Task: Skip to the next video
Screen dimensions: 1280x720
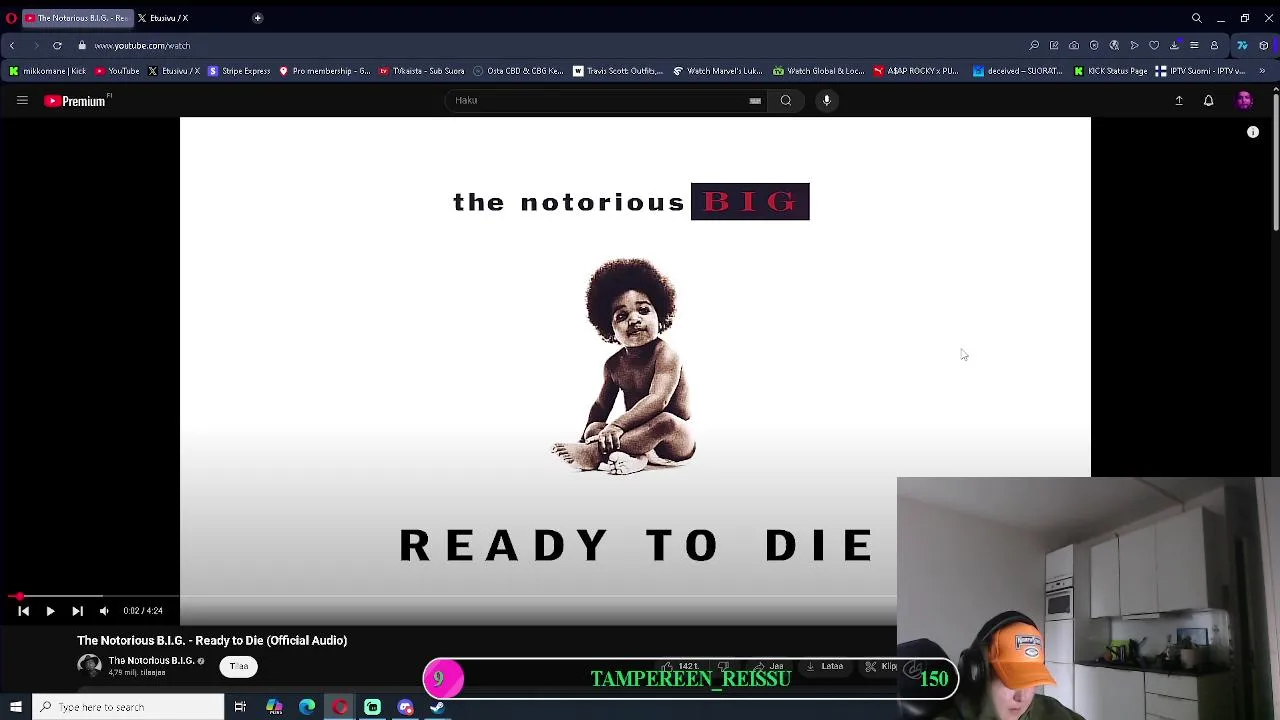Action: pos(77,611)
